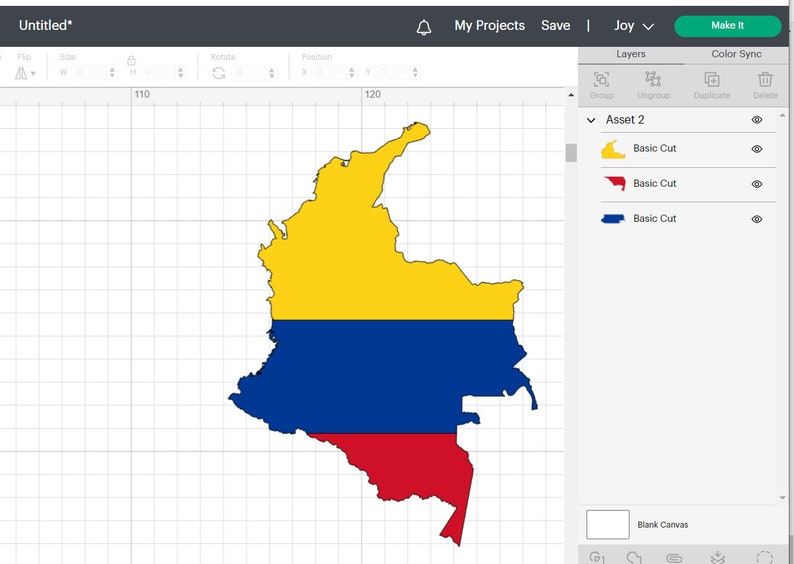Hide the yellow Basic Cut layer
This screenshot has width=794, height=564.
click(x=757, y=149)
